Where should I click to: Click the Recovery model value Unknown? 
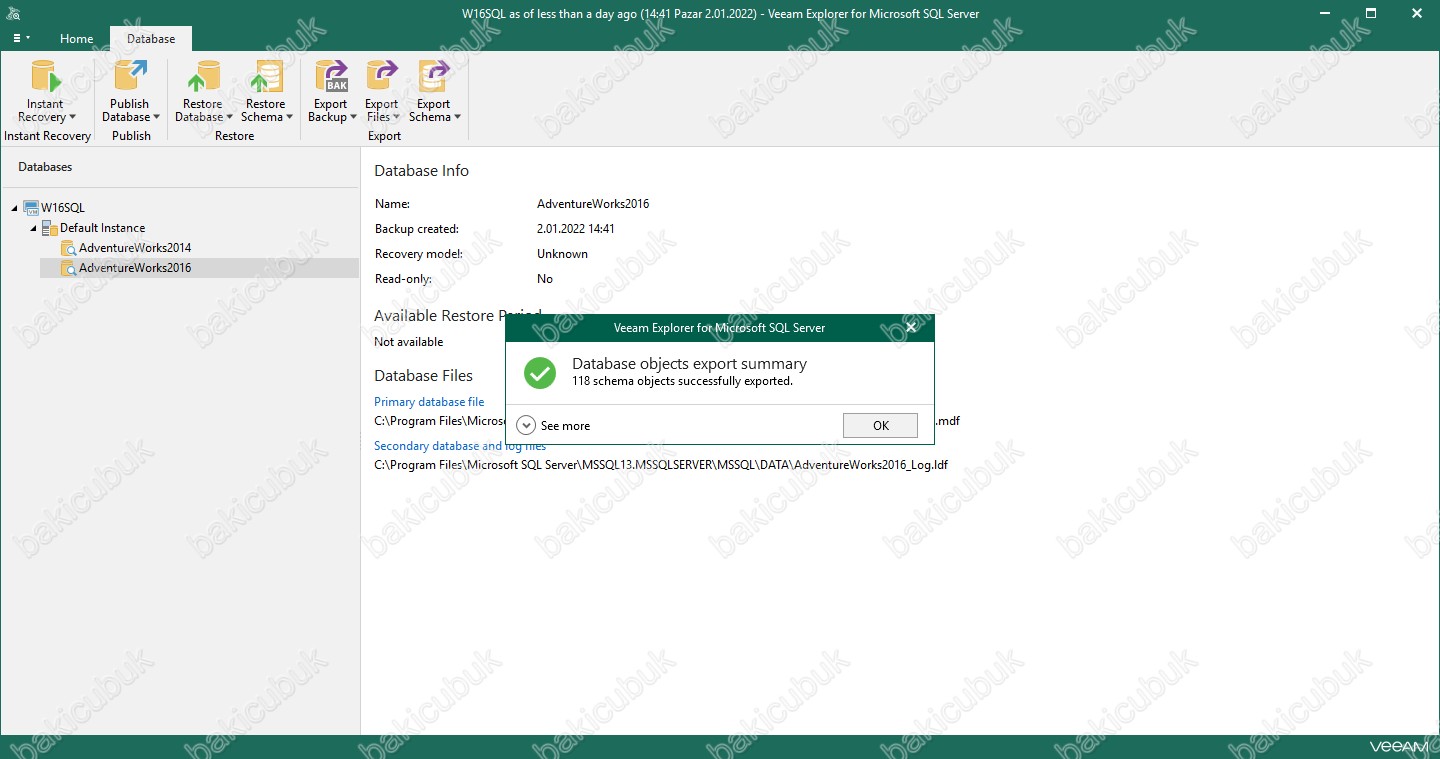pyautogui.click(x=562, y=254)
